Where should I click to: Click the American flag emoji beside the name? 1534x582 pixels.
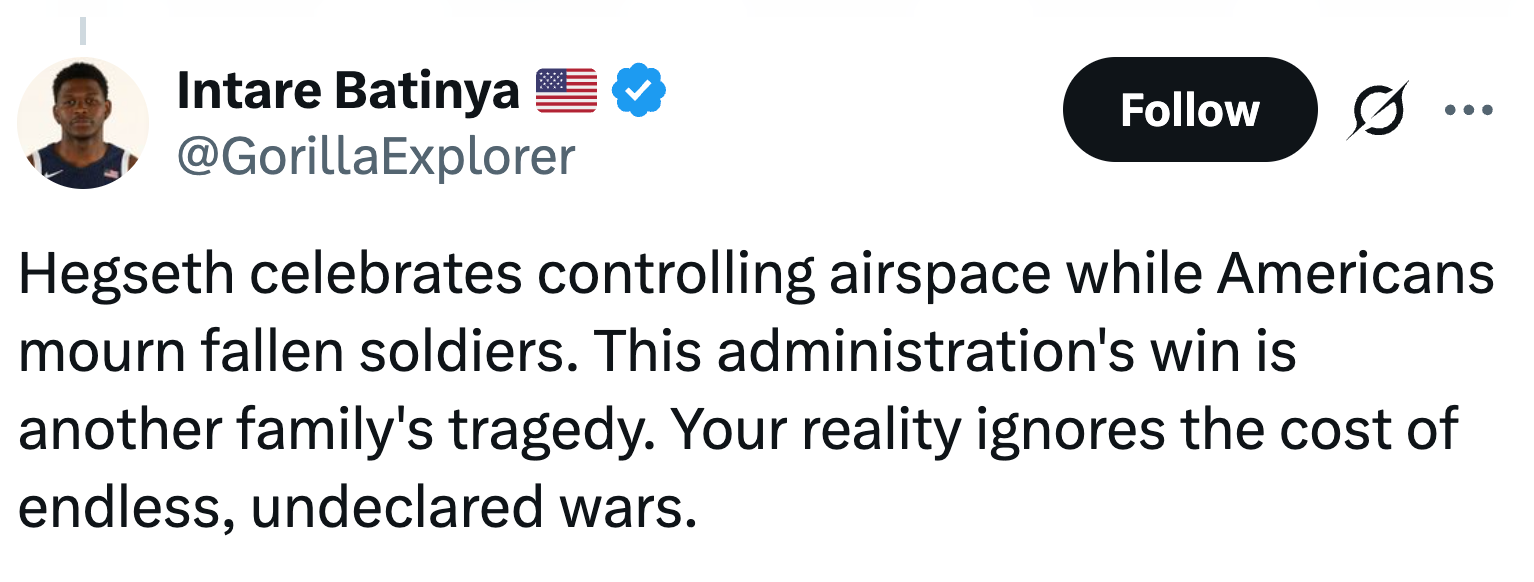tap(566, 91)
